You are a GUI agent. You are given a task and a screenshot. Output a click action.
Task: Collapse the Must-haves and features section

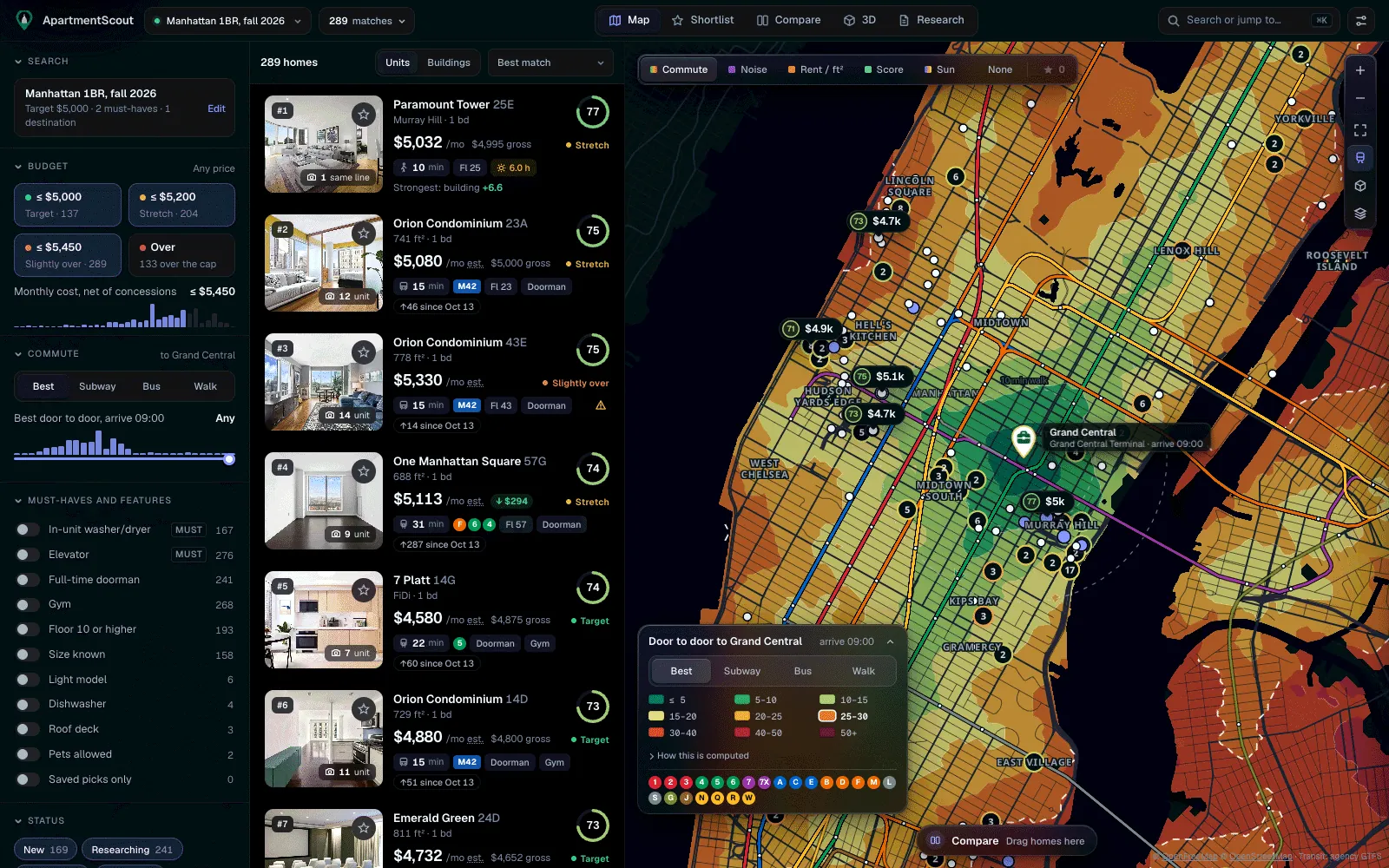93,500
